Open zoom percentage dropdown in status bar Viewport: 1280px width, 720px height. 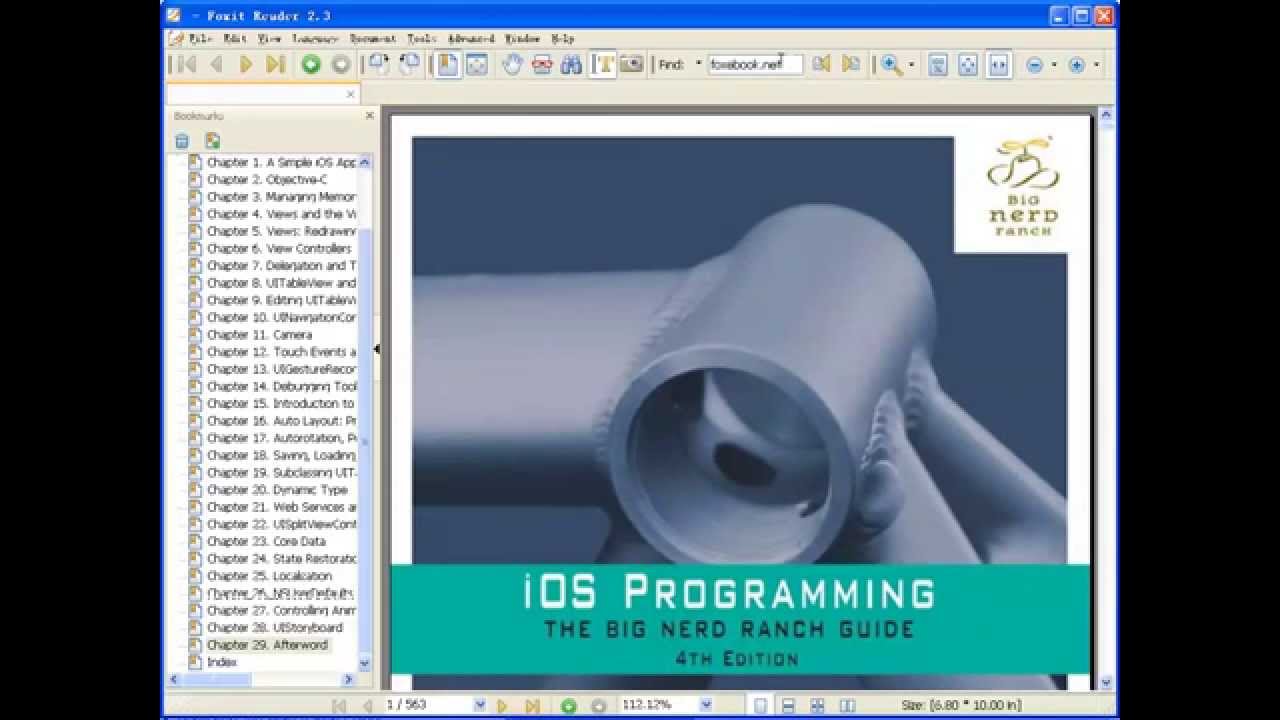706,705
